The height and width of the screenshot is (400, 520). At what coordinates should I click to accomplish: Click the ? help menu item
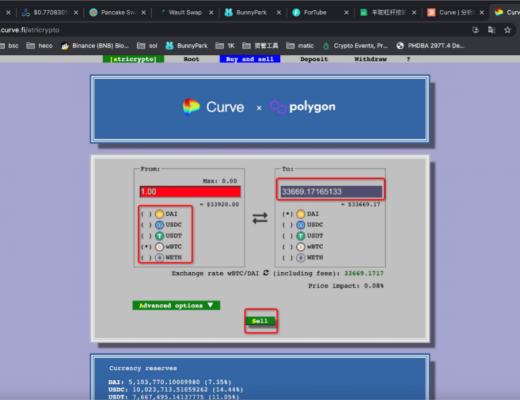click(x=408, y=59)
